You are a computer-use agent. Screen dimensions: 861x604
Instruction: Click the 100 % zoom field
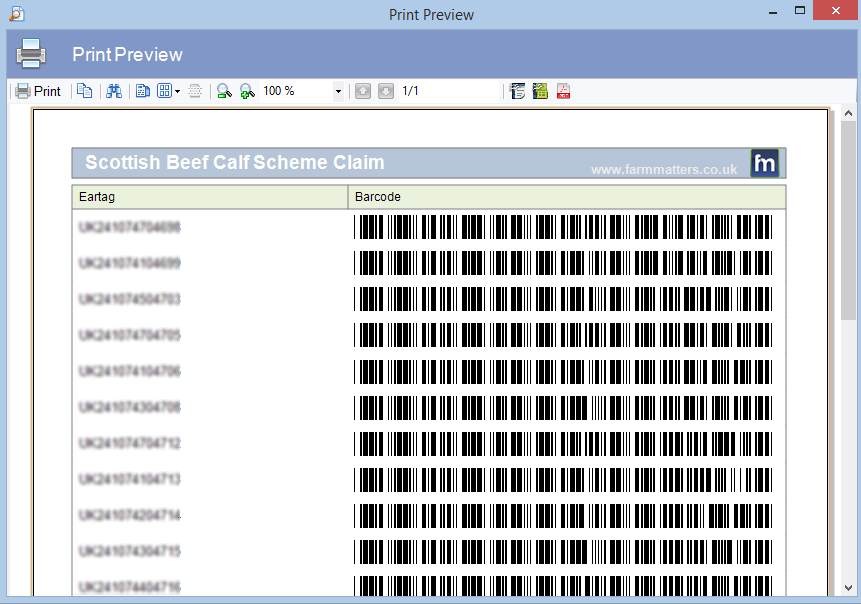tap(297, 91)
